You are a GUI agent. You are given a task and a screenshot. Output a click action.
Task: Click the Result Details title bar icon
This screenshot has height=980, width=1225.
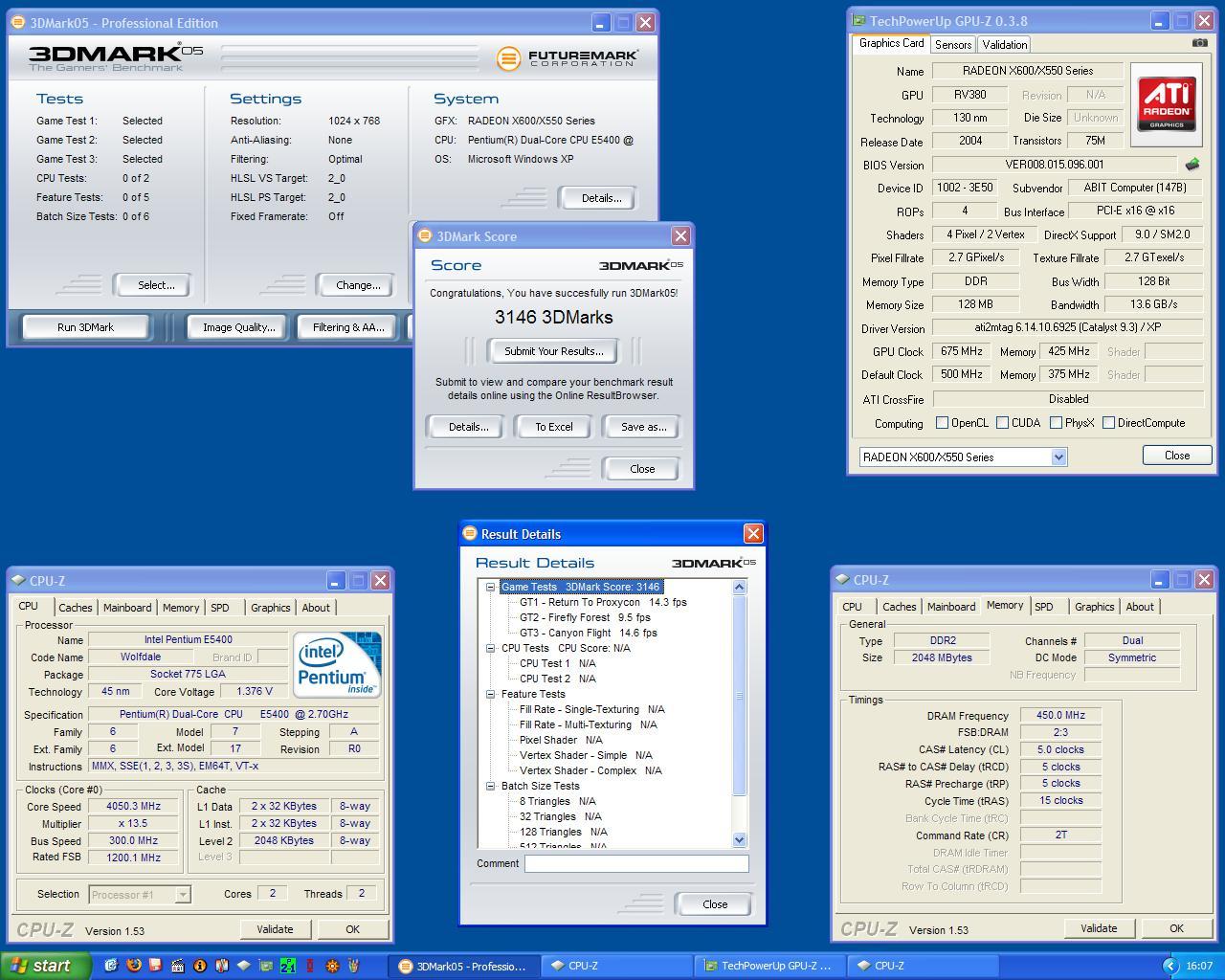coord(470,533)
